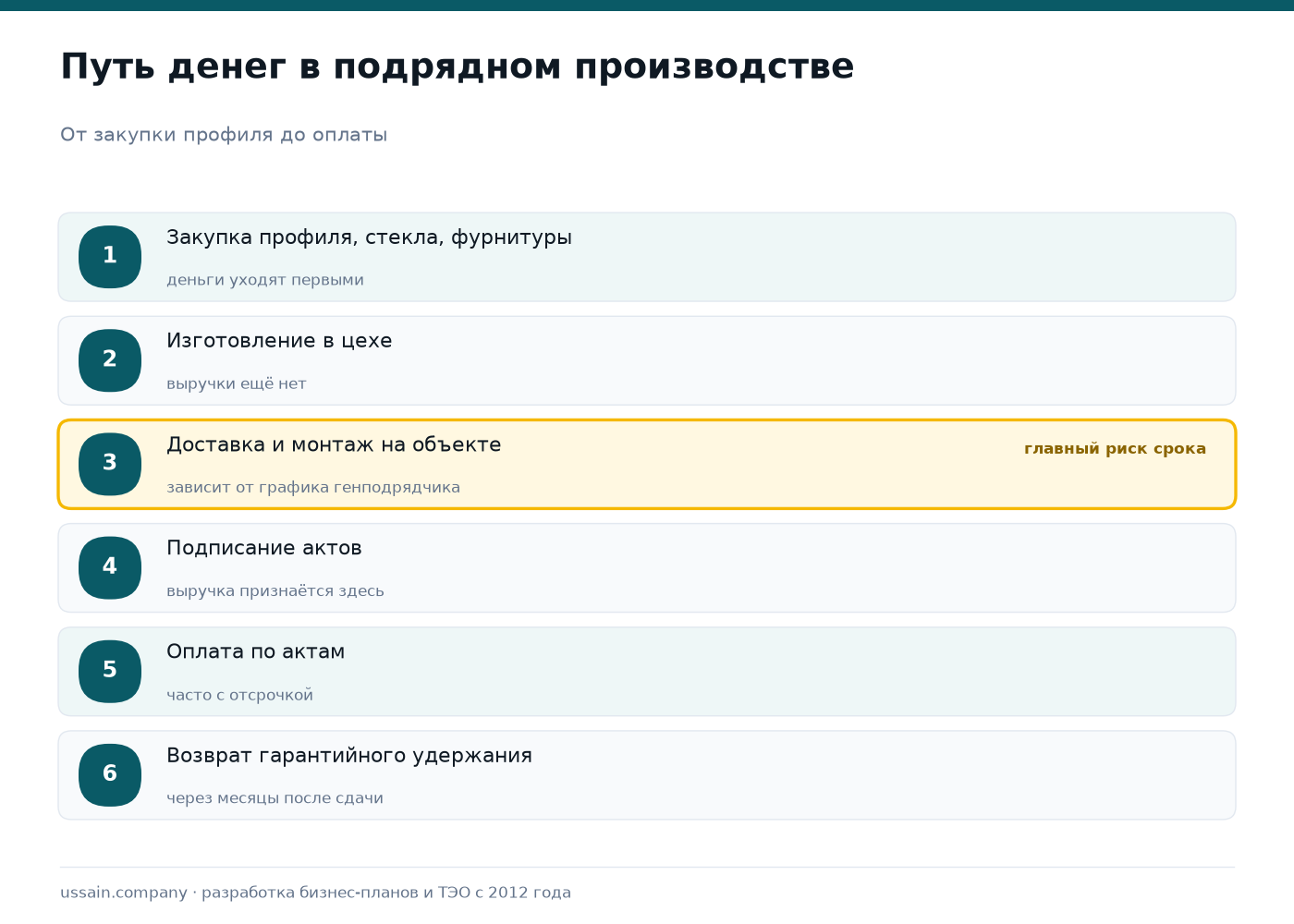Screen dimensions: 1294x924
Task: Select the title 'Путь денег в подрядном производстве'
Action: 458,67
